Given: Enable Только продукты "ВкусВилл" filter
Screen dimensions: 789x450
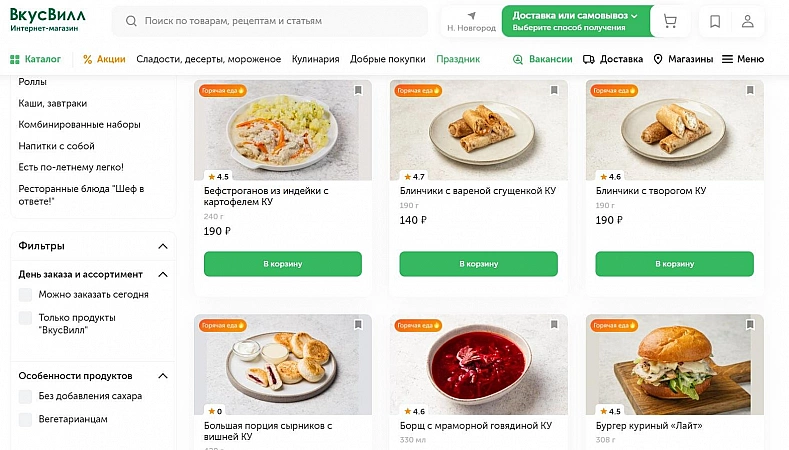Looking at the screenshot, I should tap(25, 318).
